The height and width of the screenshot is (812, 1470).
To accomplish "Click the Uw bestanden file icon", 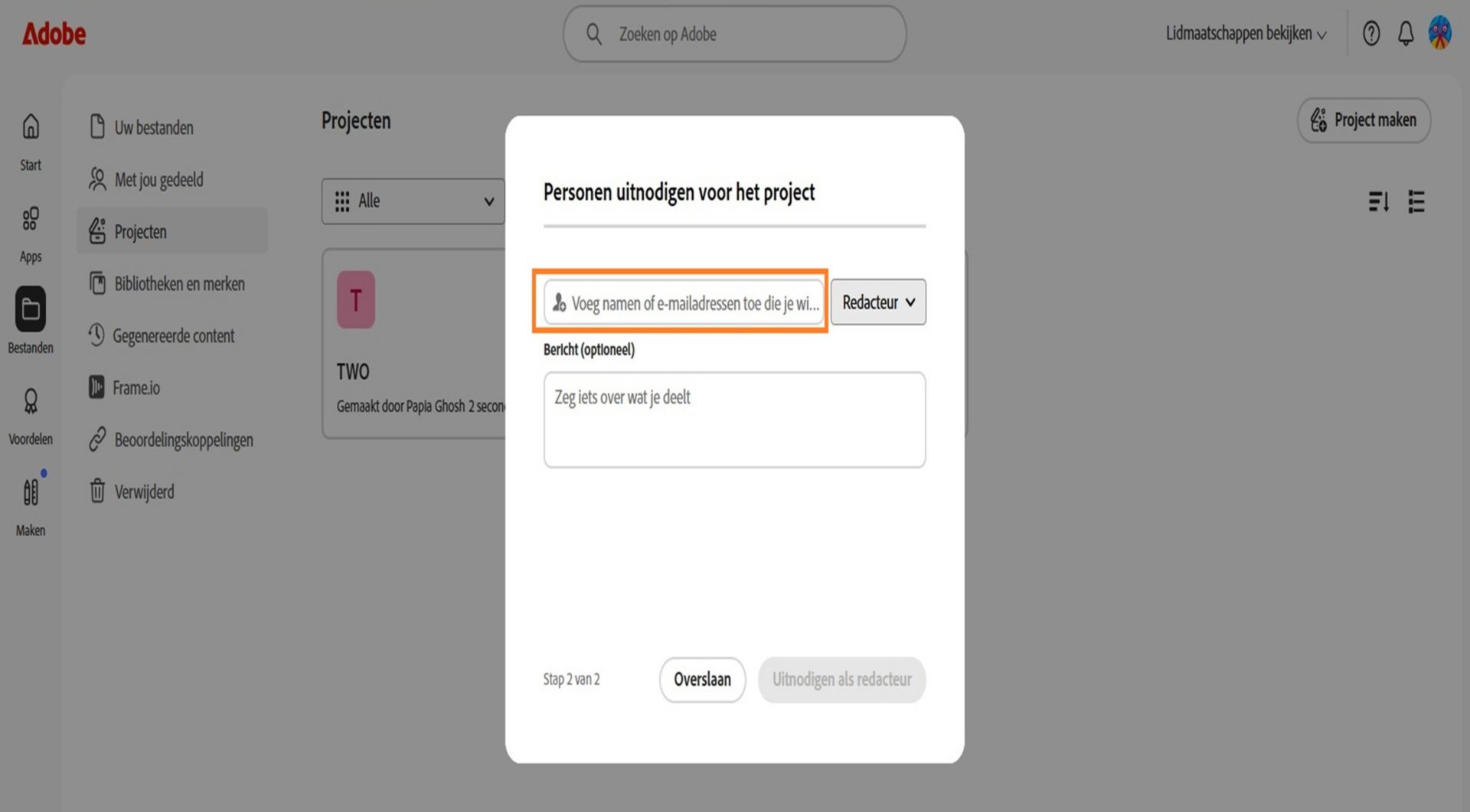I will [97, 126].
